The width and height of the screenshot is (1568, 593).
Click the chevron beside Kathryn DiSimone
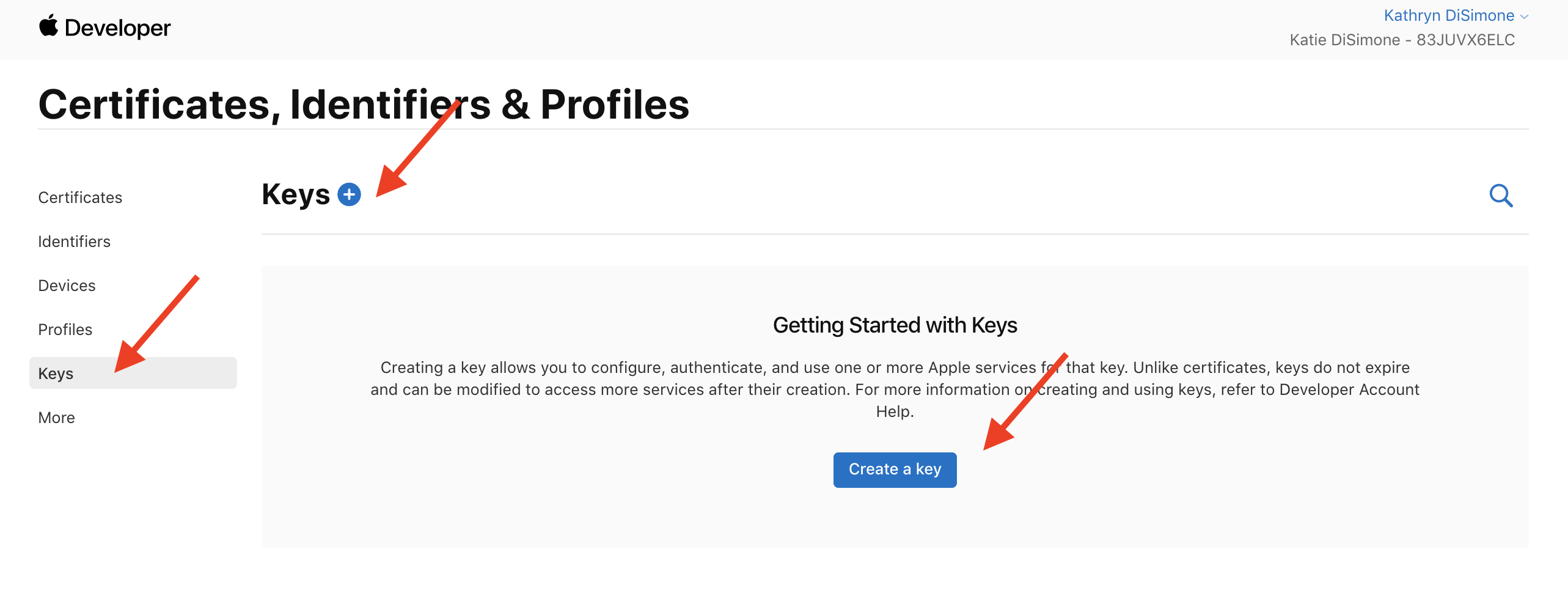[x=1524, y=17]
